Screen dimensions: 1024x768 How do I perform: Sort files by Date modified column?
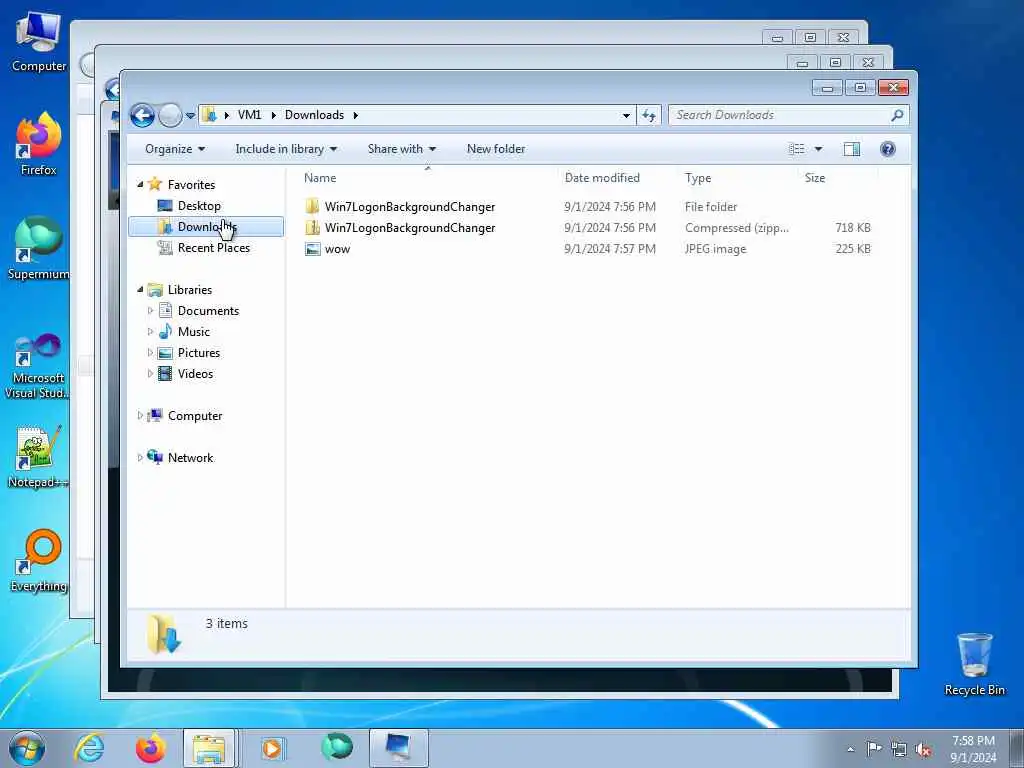[x=602, y=178]
